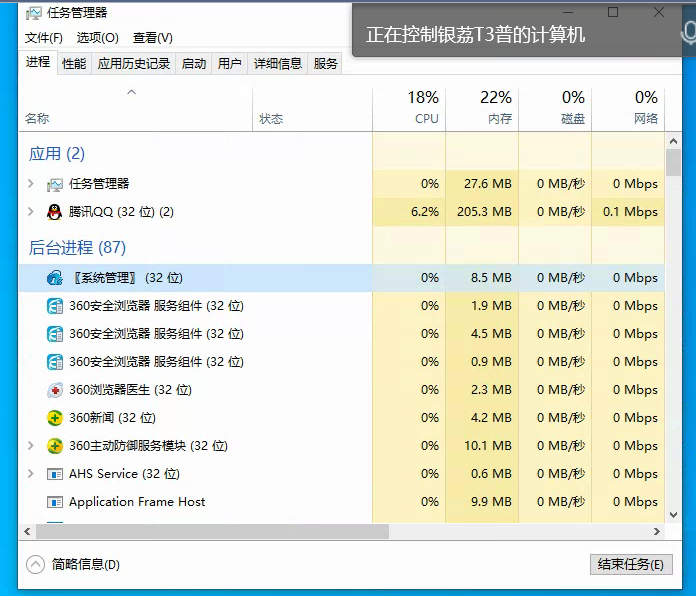Select the 360新闻 (32 位) row name
The image size is (696, 596).
pos(112,418)
